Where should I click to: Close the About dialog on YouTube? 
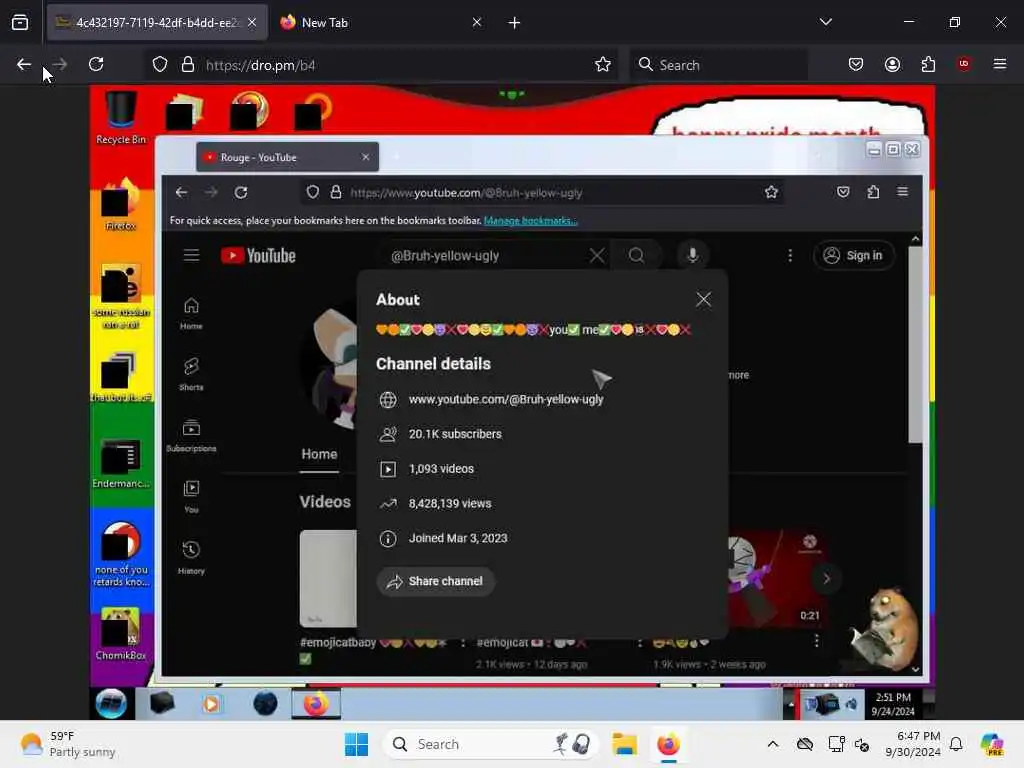703,300
